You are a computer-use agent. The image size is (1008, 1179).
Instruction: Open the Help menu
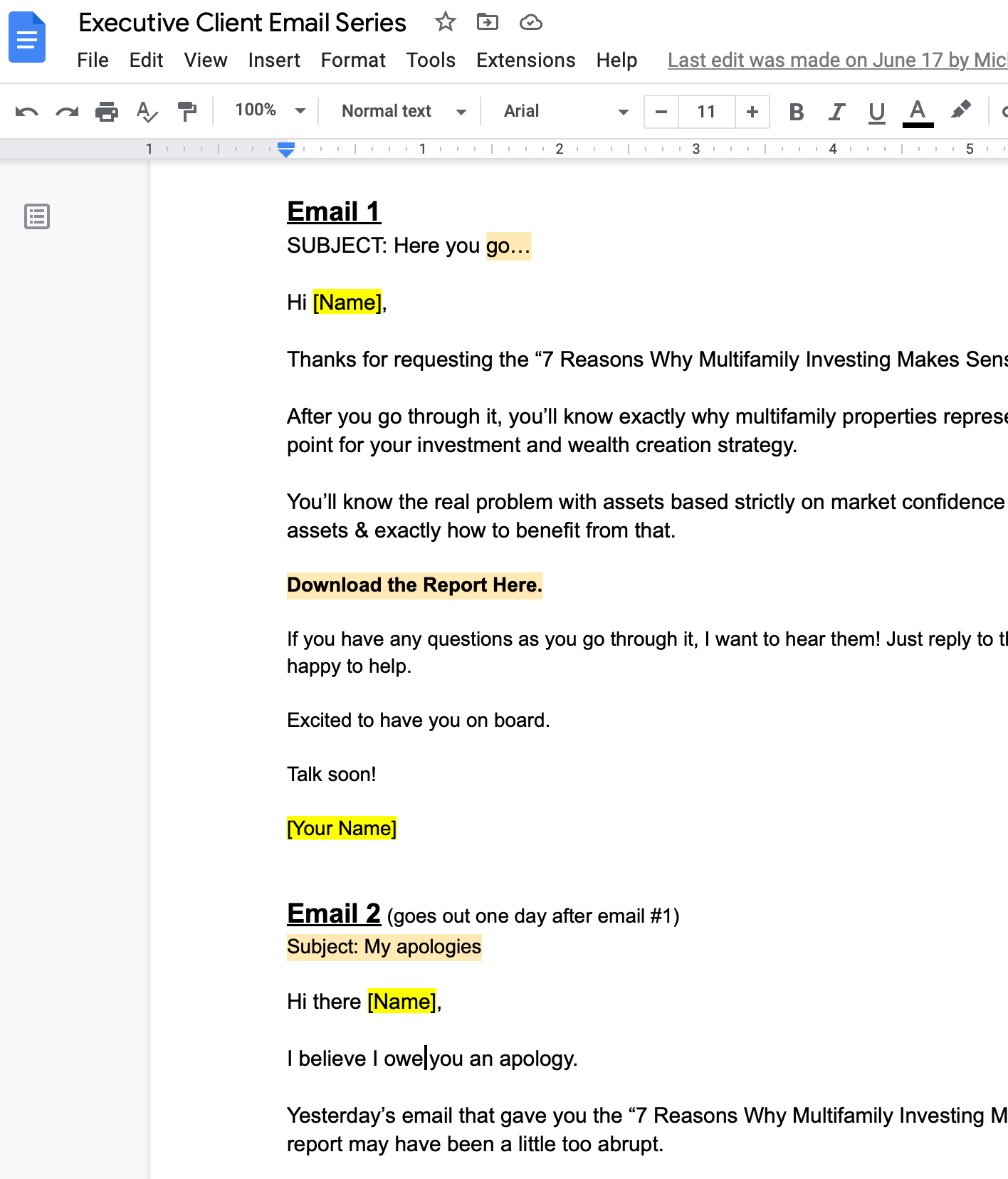(x=616, y=61)
